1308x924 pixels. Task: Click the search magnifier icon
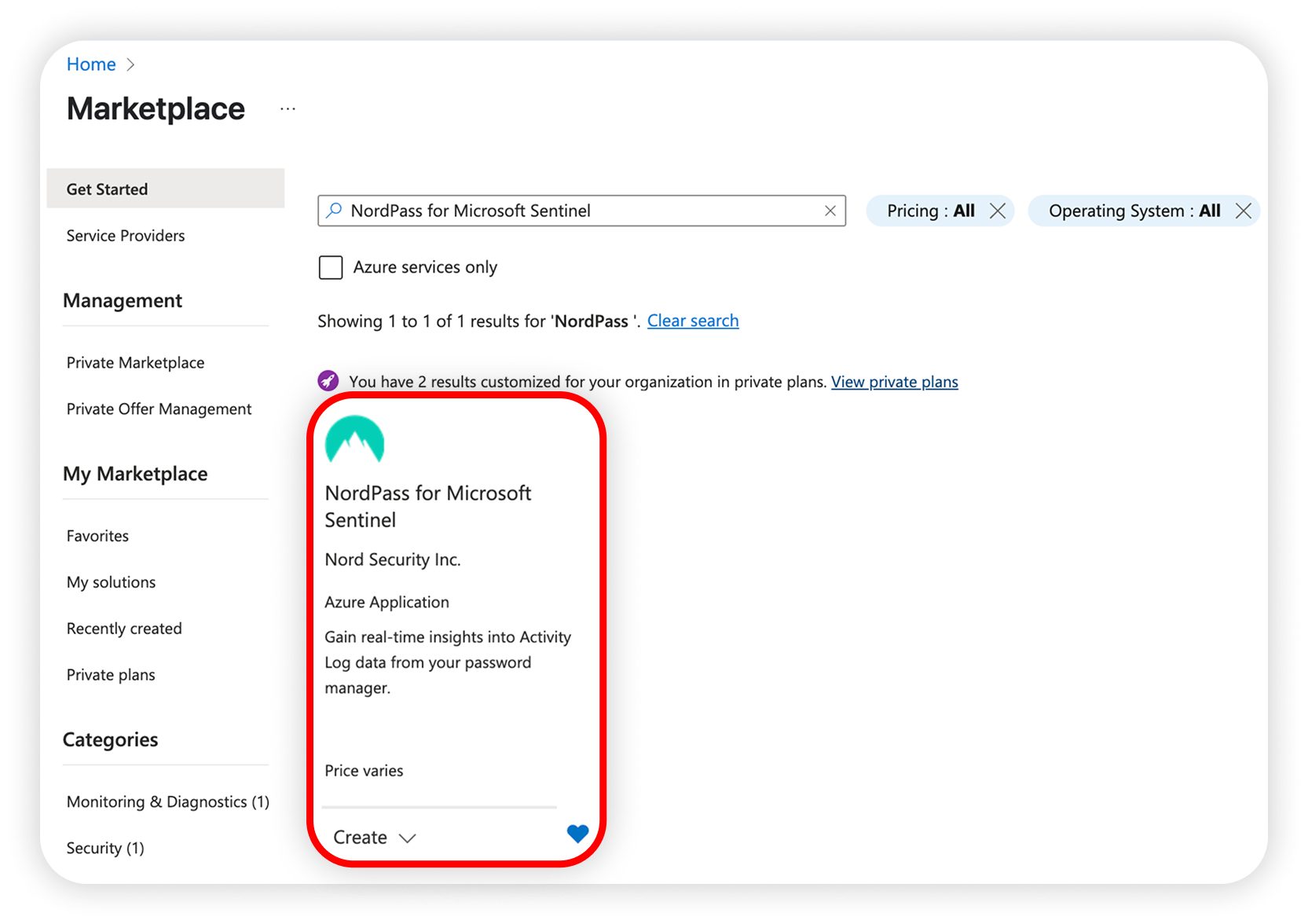pyautogui.click(x=334, y=211)
